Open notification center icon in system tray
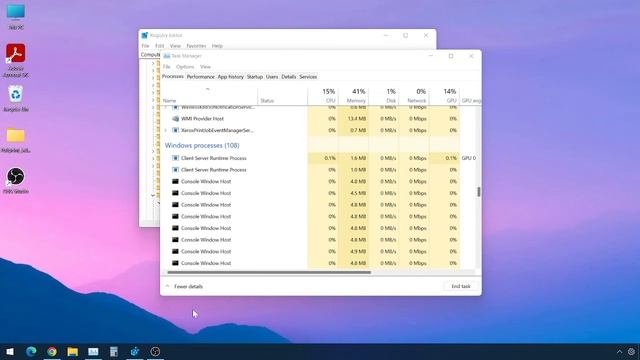This screenshot has width=640, height=360. pos(631,351)
